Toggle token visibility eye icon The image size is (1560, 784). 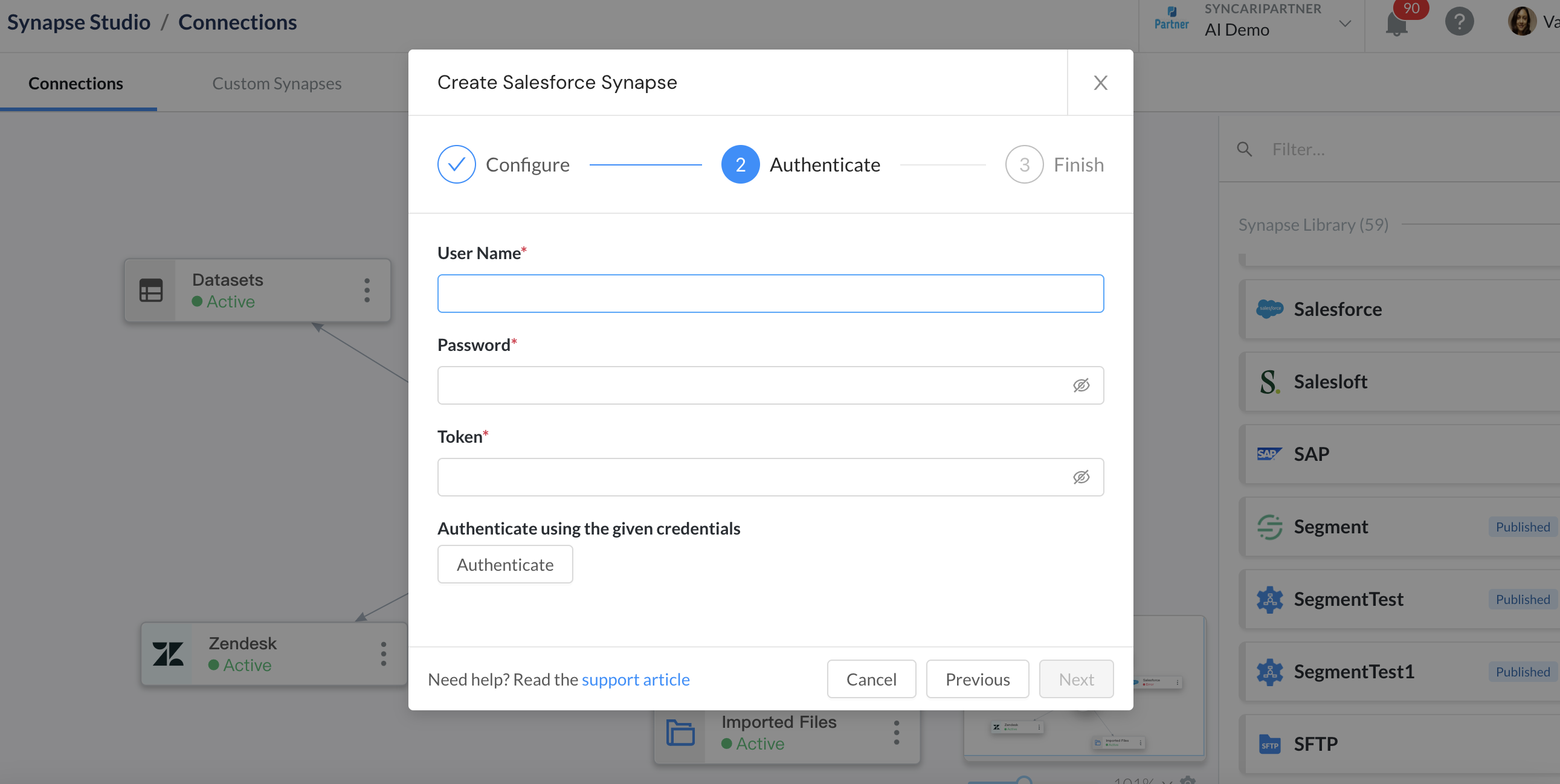click(1081, 477)
